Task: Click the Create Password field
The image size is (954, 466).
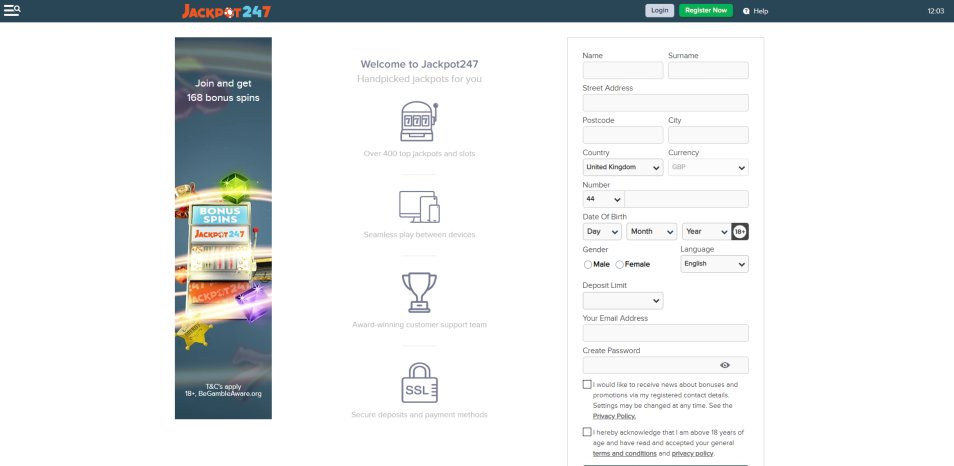Action: coord(666,365)
